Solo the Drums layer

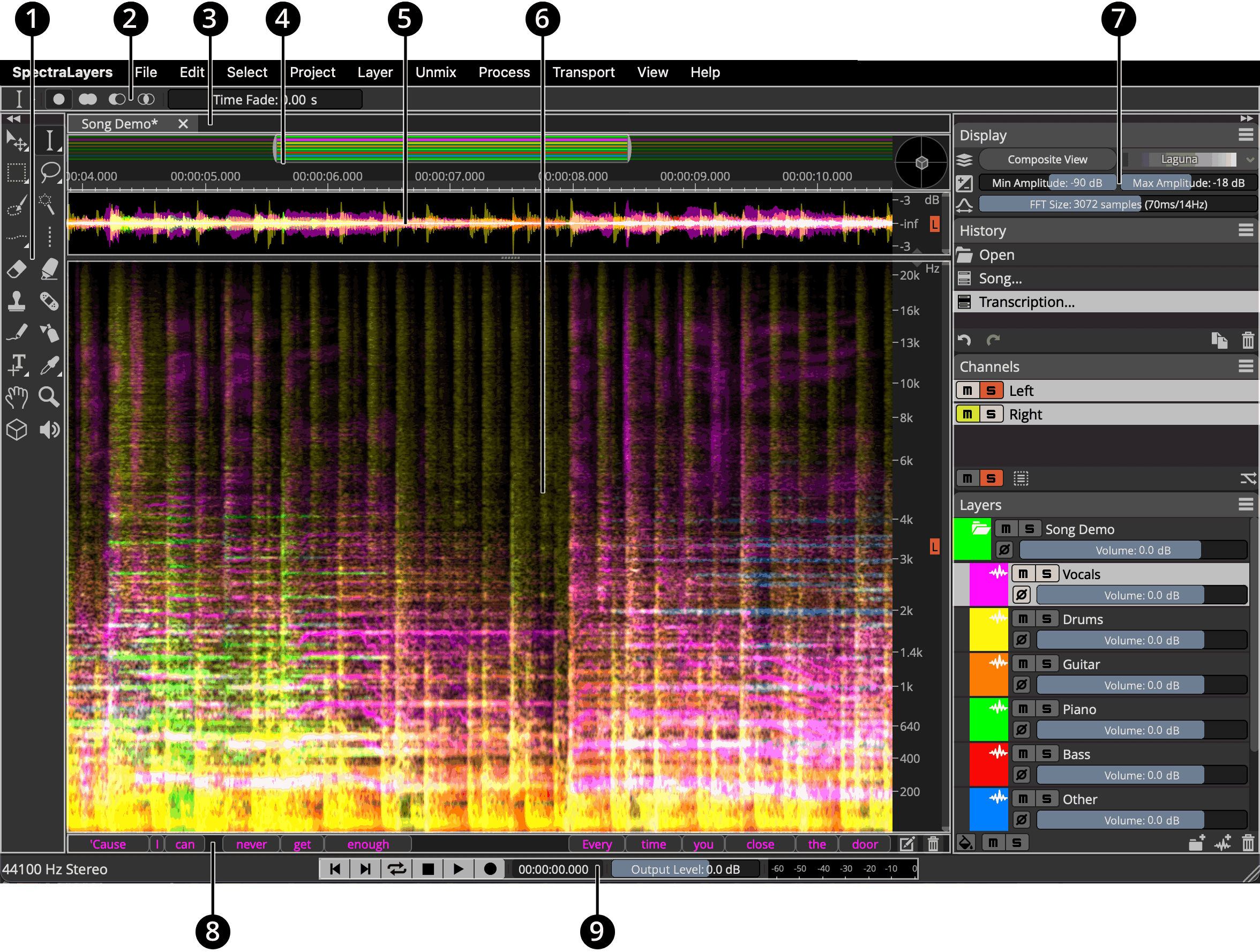point(1047,619)
